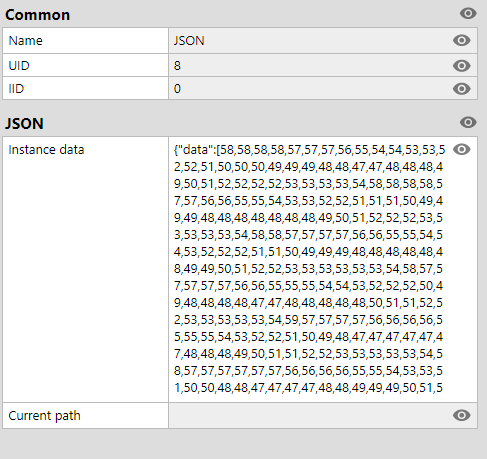Click the empty Current path field

[x=323, y=415]
